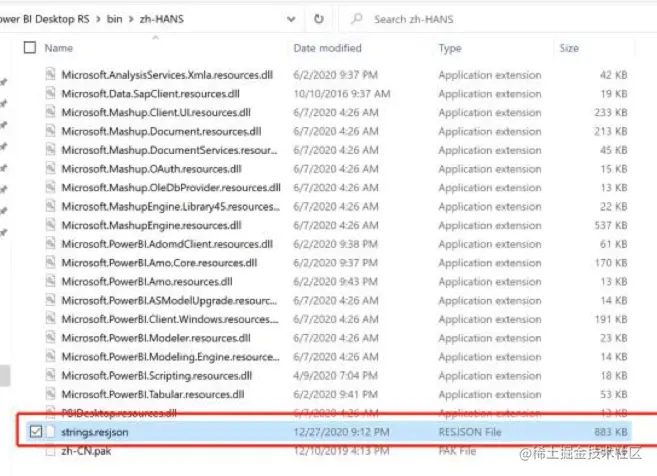Viewport: 657px width, 476px height.
Task: Click icon of Microsoft.PowerBI.AdomdClient.resources.dll
Action: tap(51, 243)
